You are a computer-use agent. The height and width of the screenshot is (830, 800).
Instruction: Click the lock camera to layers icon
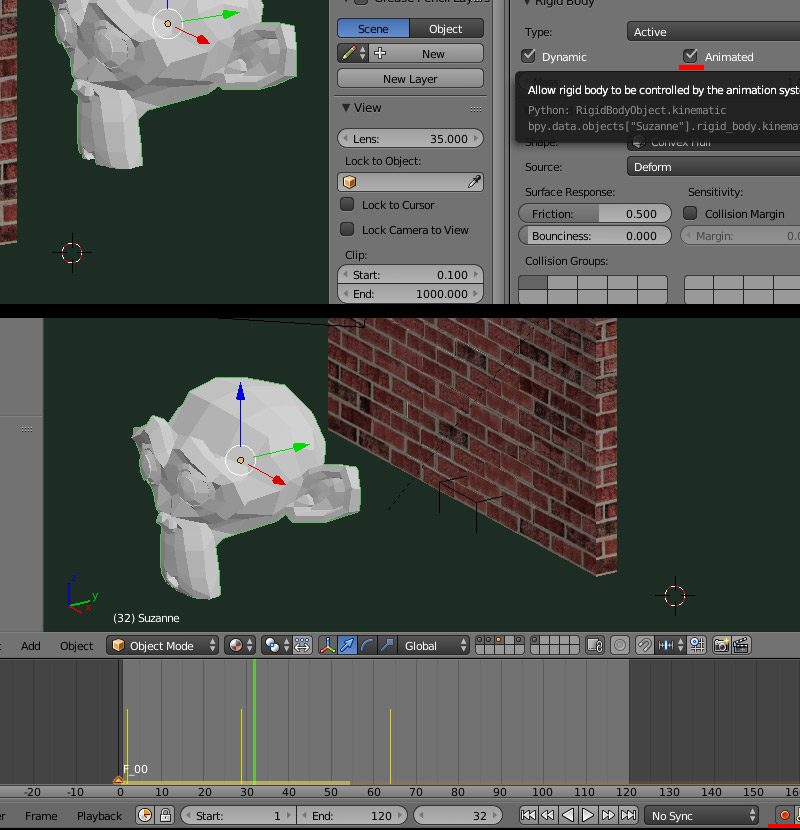pos(595,645)
